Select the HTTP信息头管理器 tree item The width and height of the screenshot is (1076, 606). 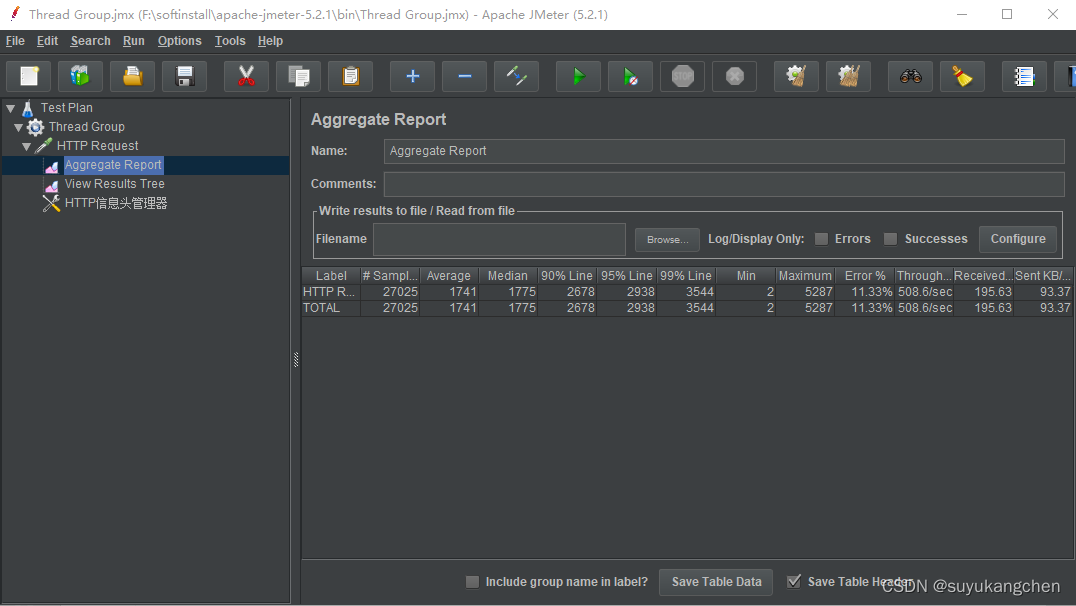tap(116, 203)
